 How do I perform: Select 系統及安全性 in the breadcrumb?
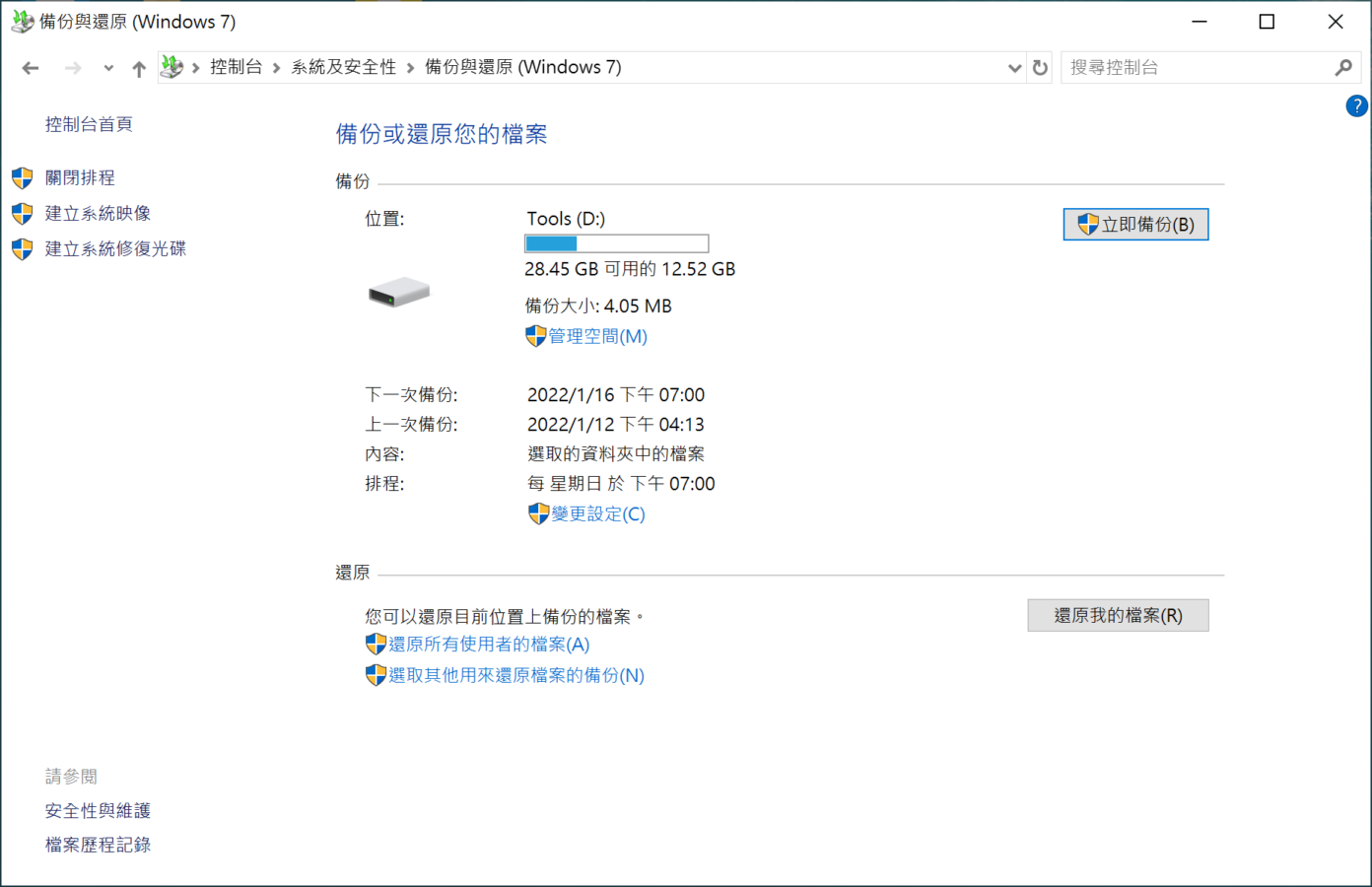(343, 67)
